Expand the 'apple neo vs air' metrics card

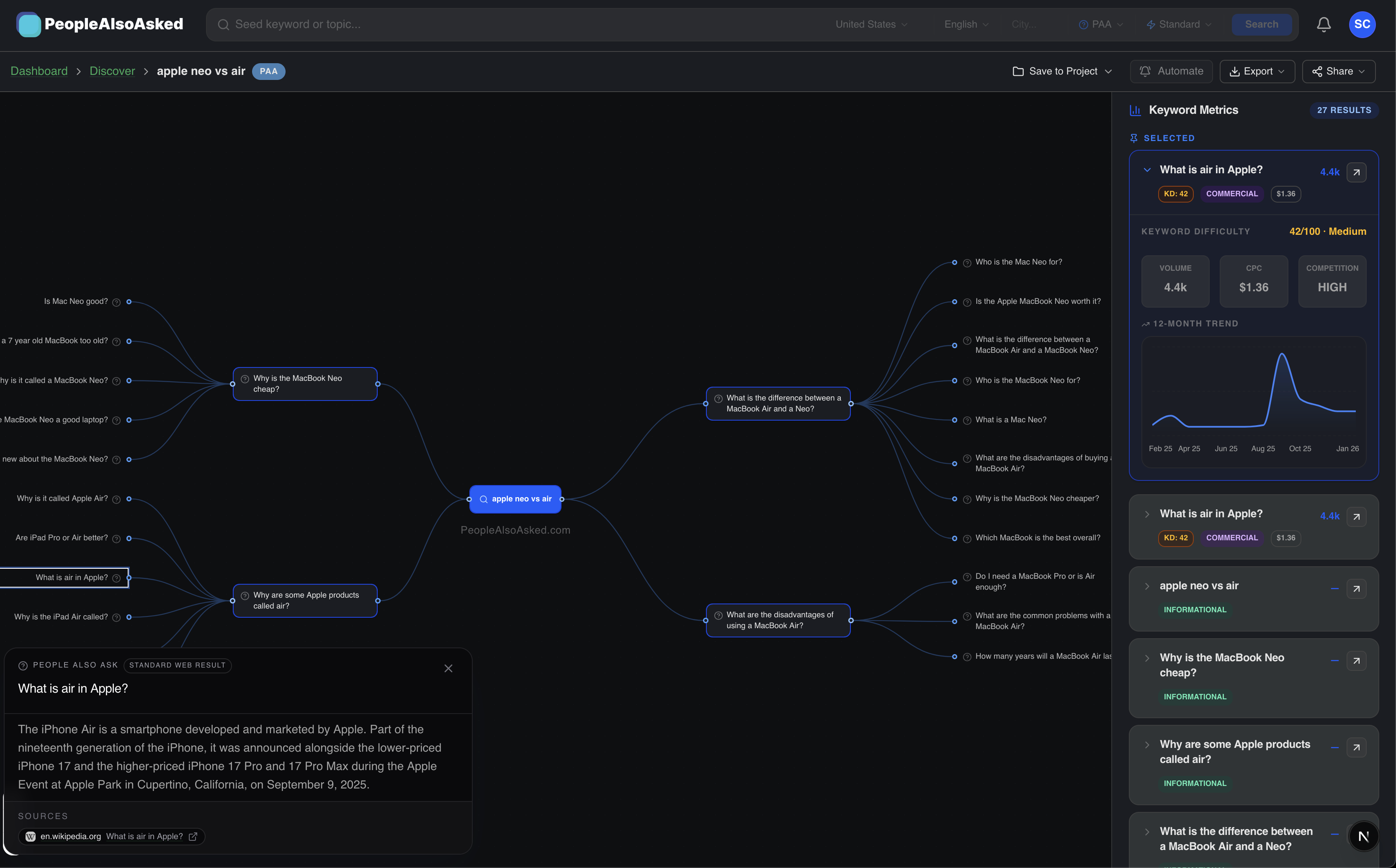point(1147,586)
